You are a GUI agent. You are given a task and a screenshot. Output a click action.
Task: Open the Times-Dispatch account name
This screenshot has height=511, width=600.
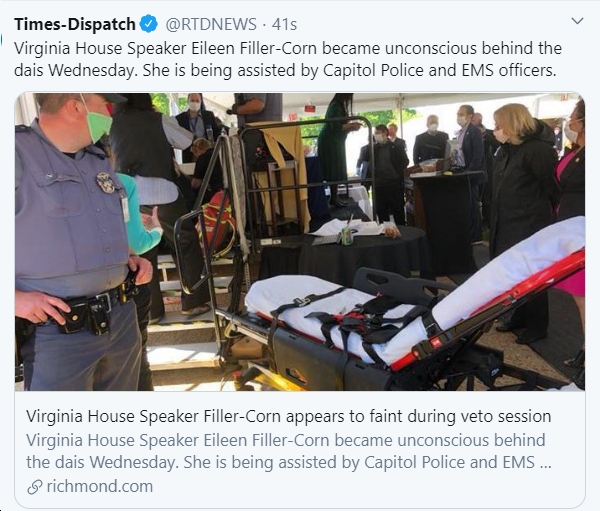(75, 24)
